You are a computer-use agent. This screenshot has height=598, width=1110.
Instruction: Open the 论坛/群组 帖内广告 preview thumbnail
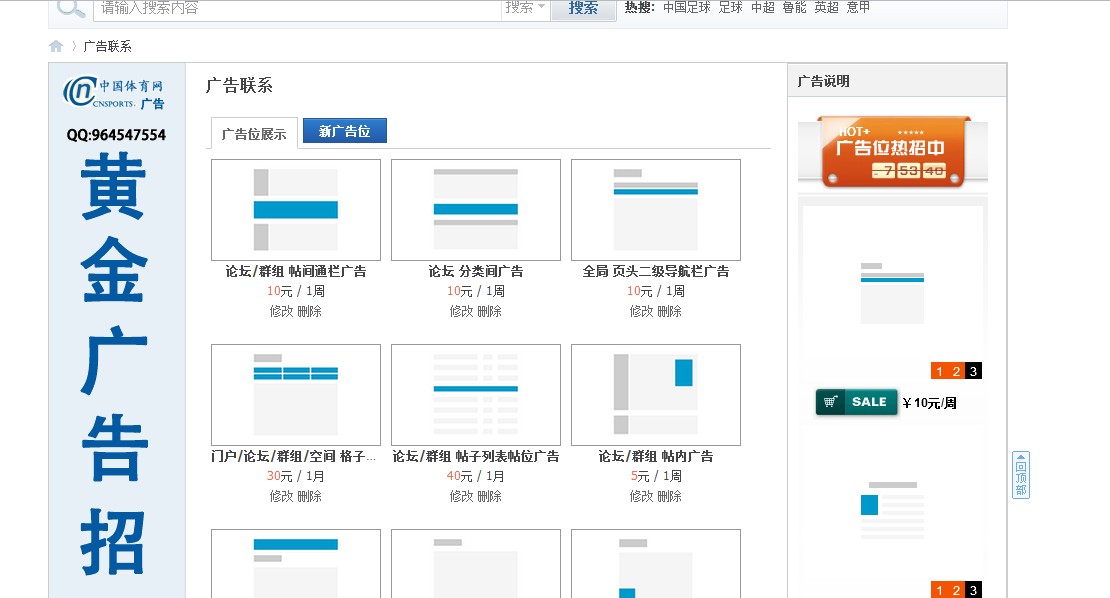(x=656, y=394)
